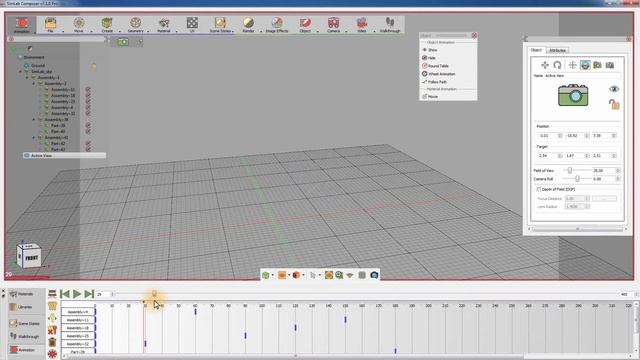
Task: Open the Animation workbench icon
Action: (22, 23)
